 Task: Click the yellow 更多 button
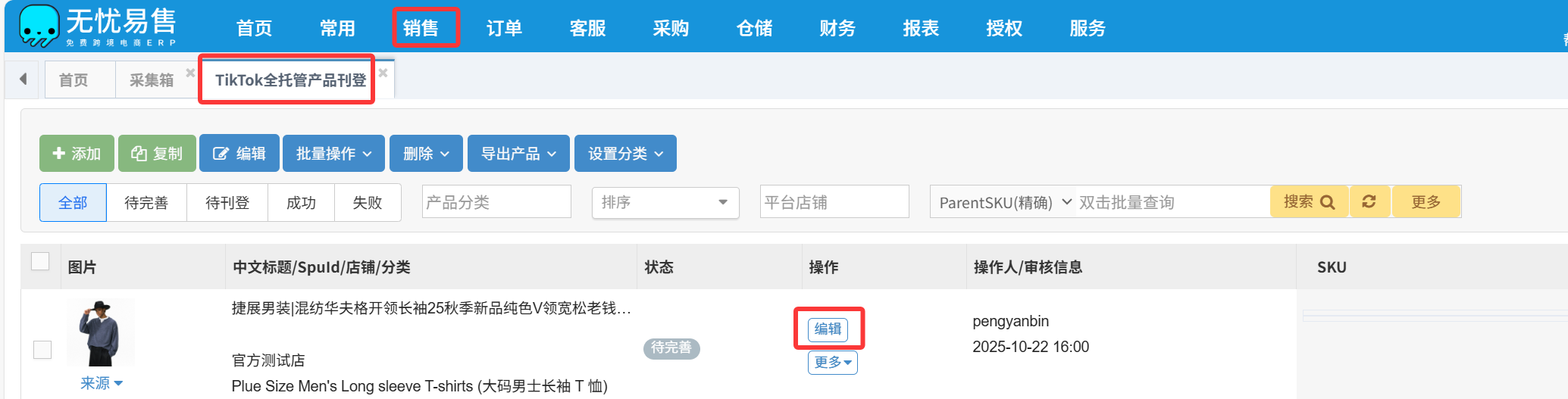(x=1426, y=201)
